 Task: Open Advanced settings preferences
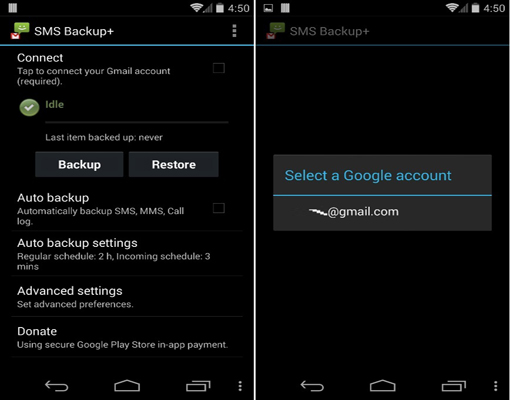(127, 296)
